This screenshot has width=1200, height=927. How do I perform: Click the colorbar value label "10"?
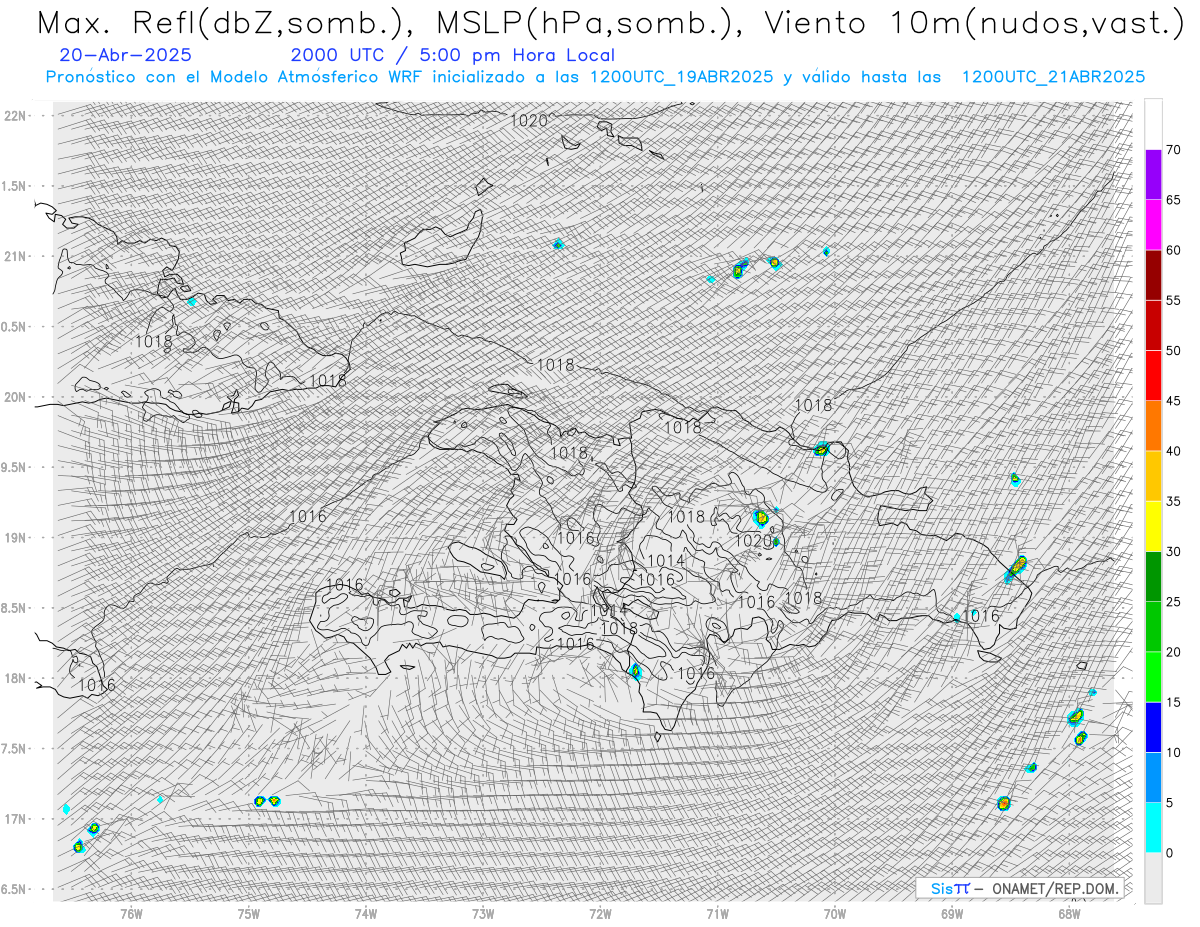click(x=1173, y=752)
